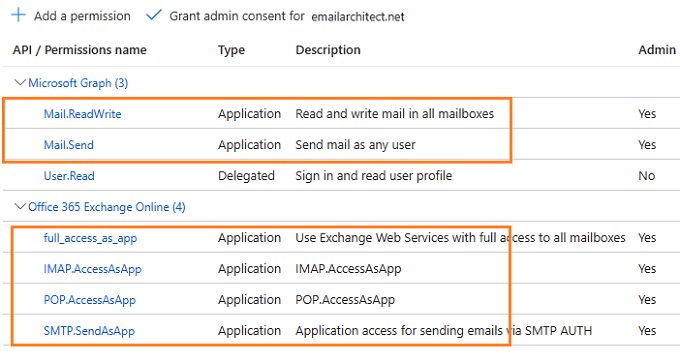Click the Admin column header
Viewport: 680px width, 362px height.
657,50
